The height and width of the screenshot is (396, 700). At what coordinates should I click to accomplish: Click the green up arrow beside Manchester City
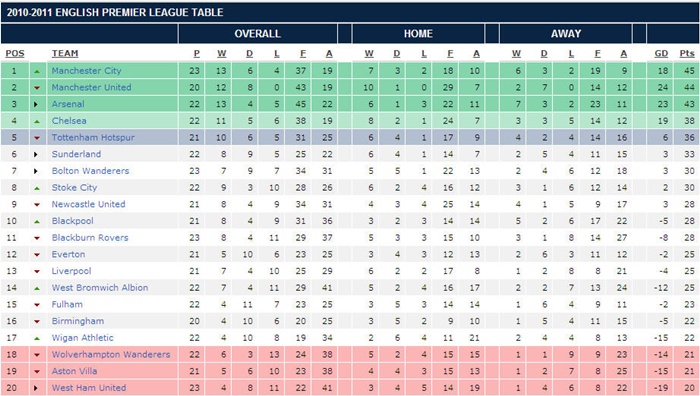(37, 71)
